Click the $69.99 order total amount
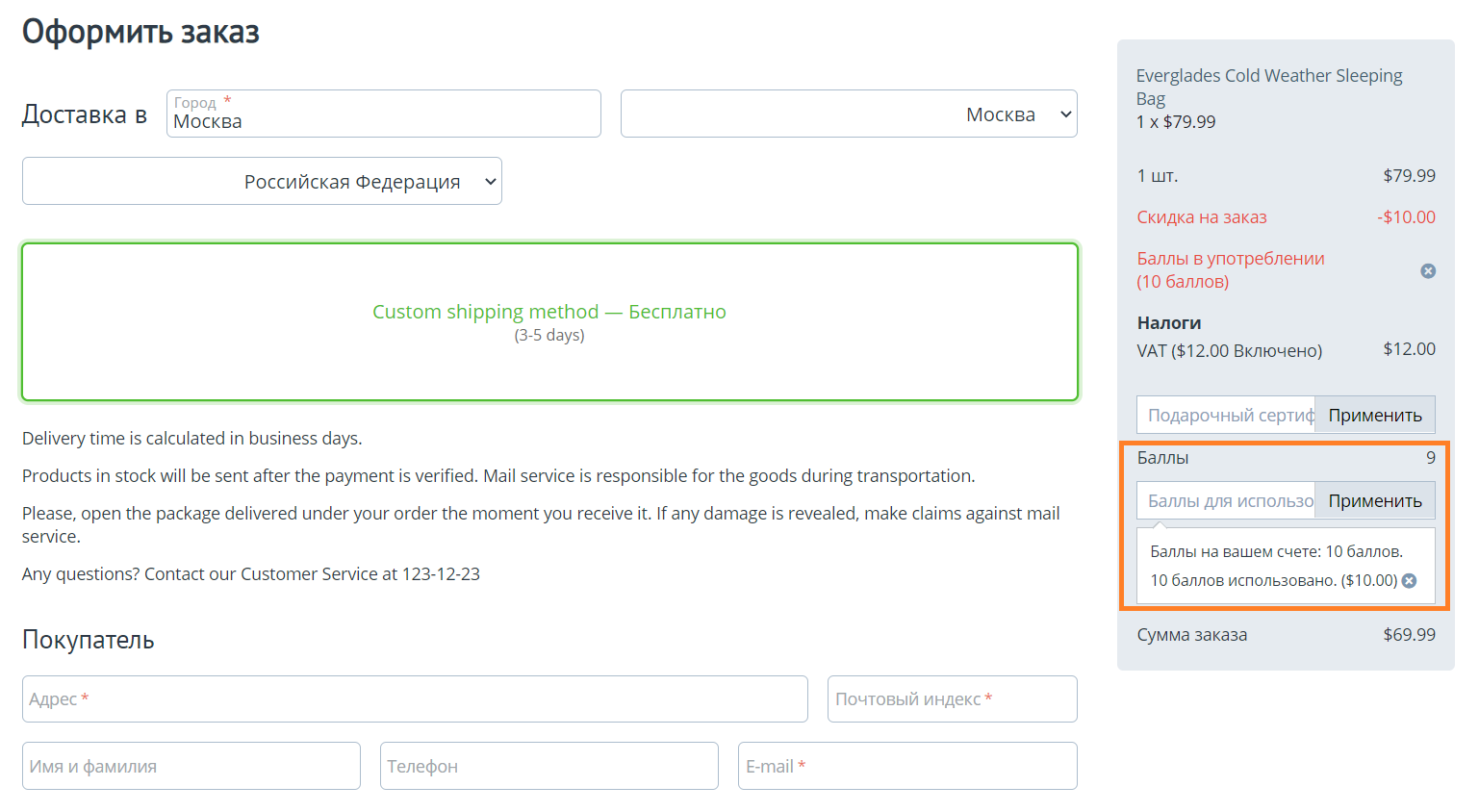The height and width of the screenshot is (812, 1479). [x=1409, y=635]
